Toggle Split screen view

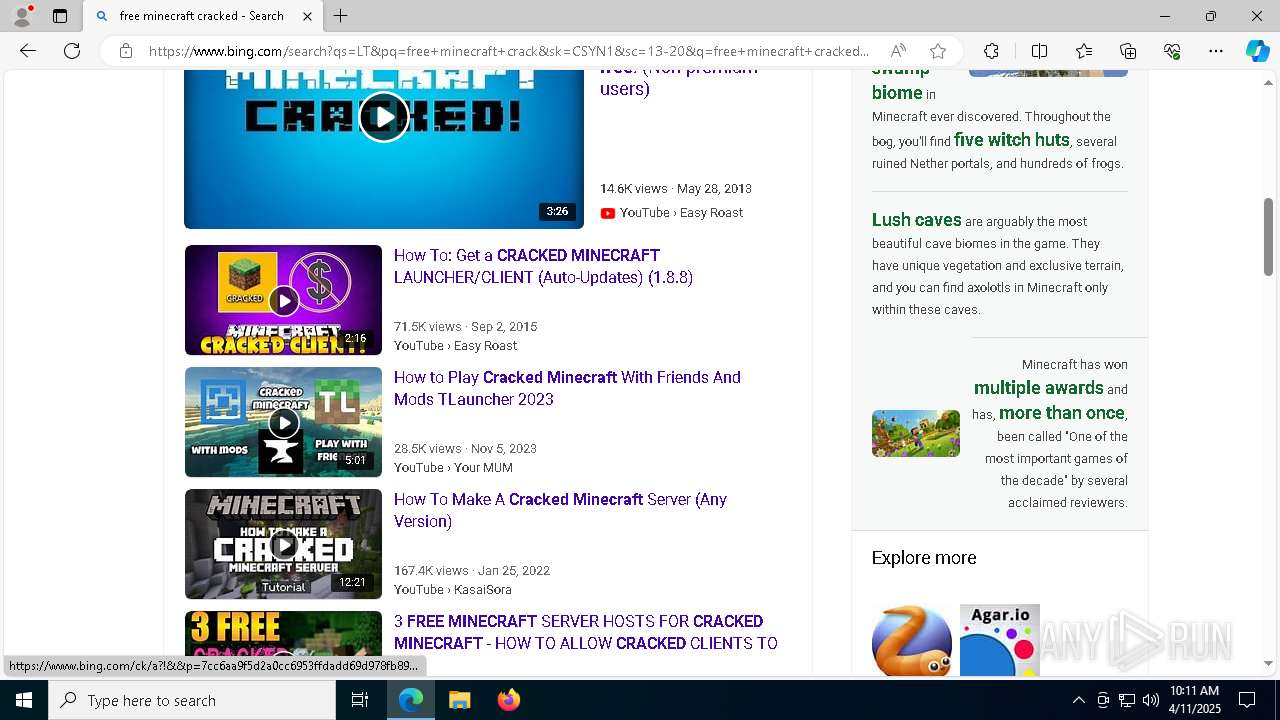1039,51
